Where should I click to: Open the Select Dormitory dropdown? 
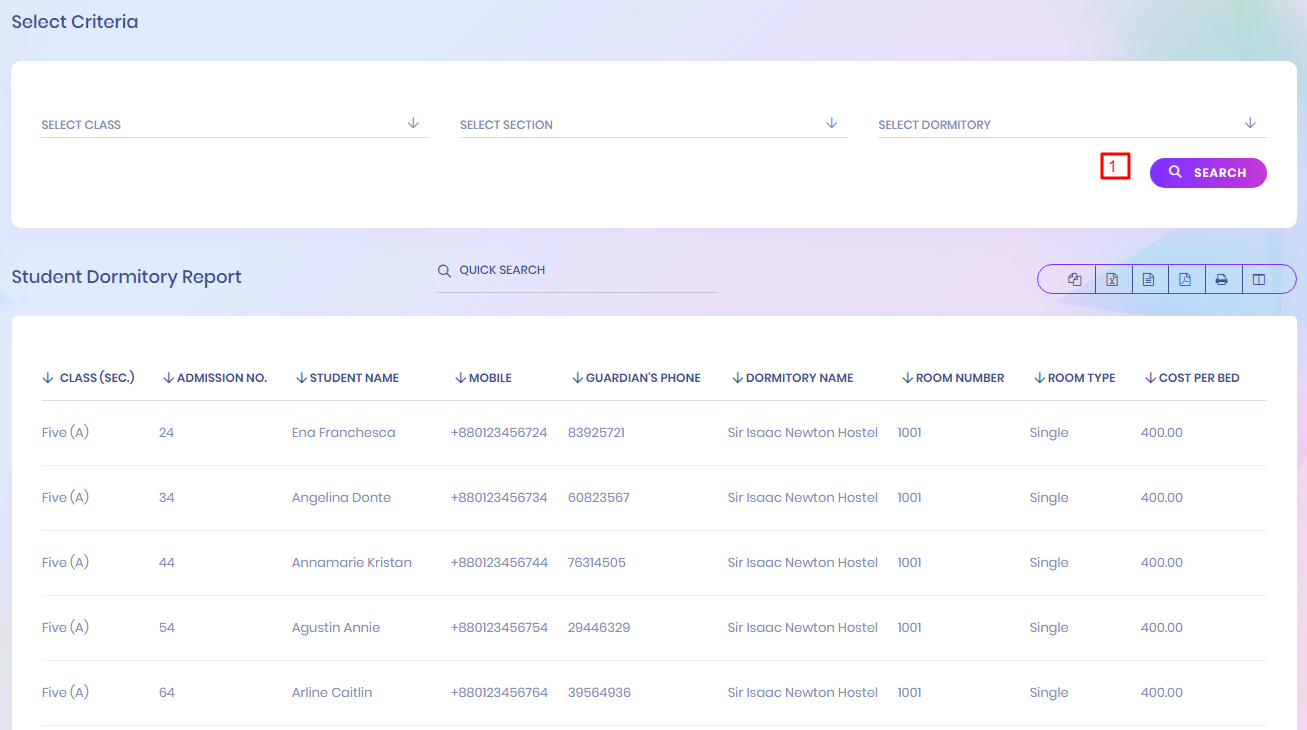[1071, 124]
